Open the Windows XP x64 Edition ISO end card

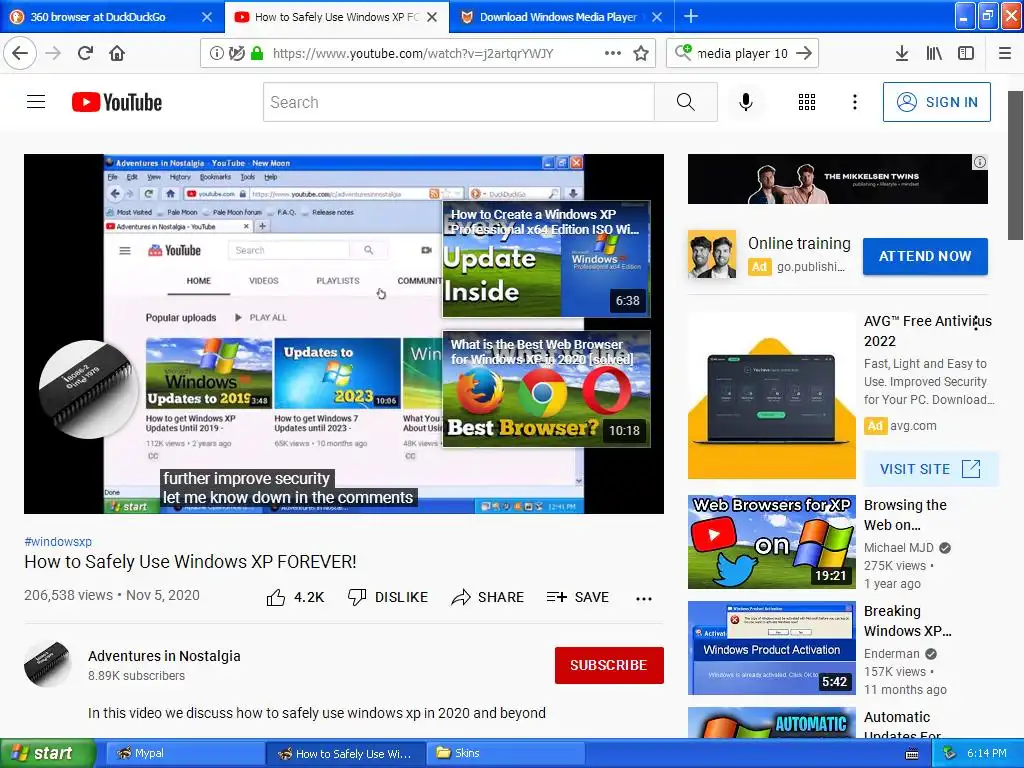tap(546, 259)
